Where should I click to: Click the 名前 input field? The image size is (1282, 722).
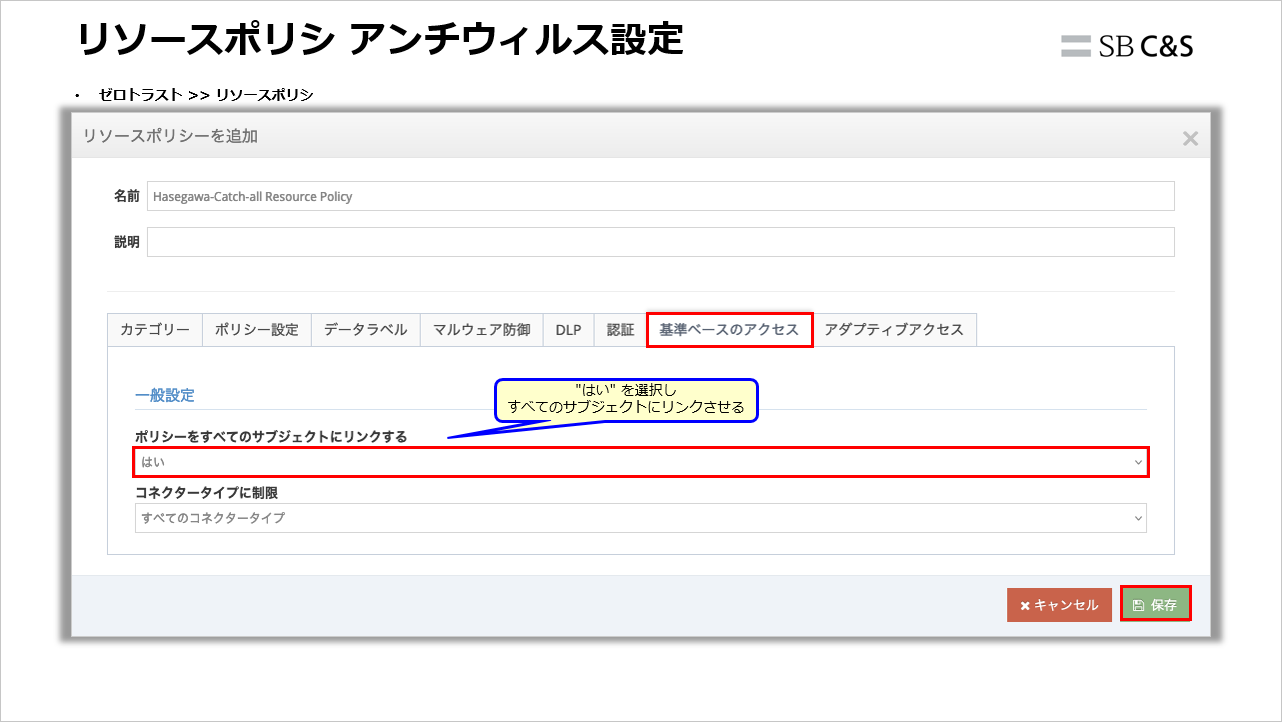coord(660,196)
